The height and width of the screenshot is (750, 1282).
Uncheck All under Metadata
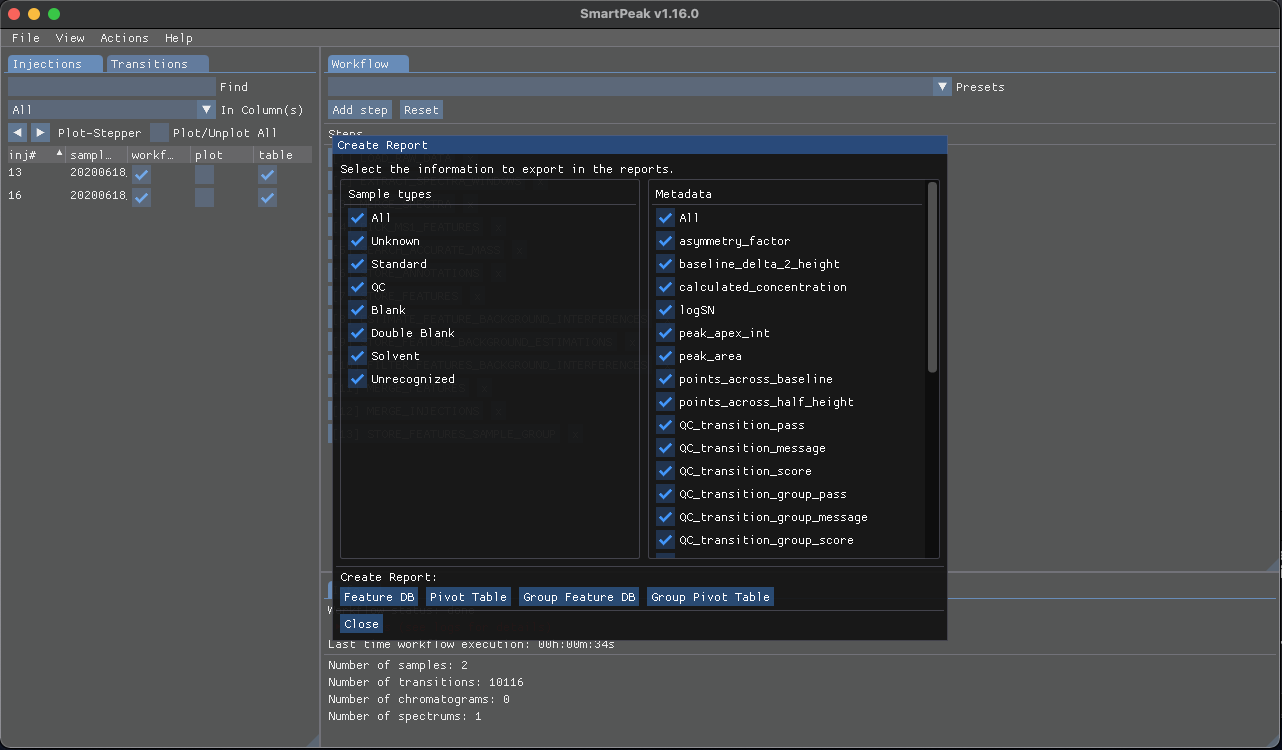tap(665, 218)
